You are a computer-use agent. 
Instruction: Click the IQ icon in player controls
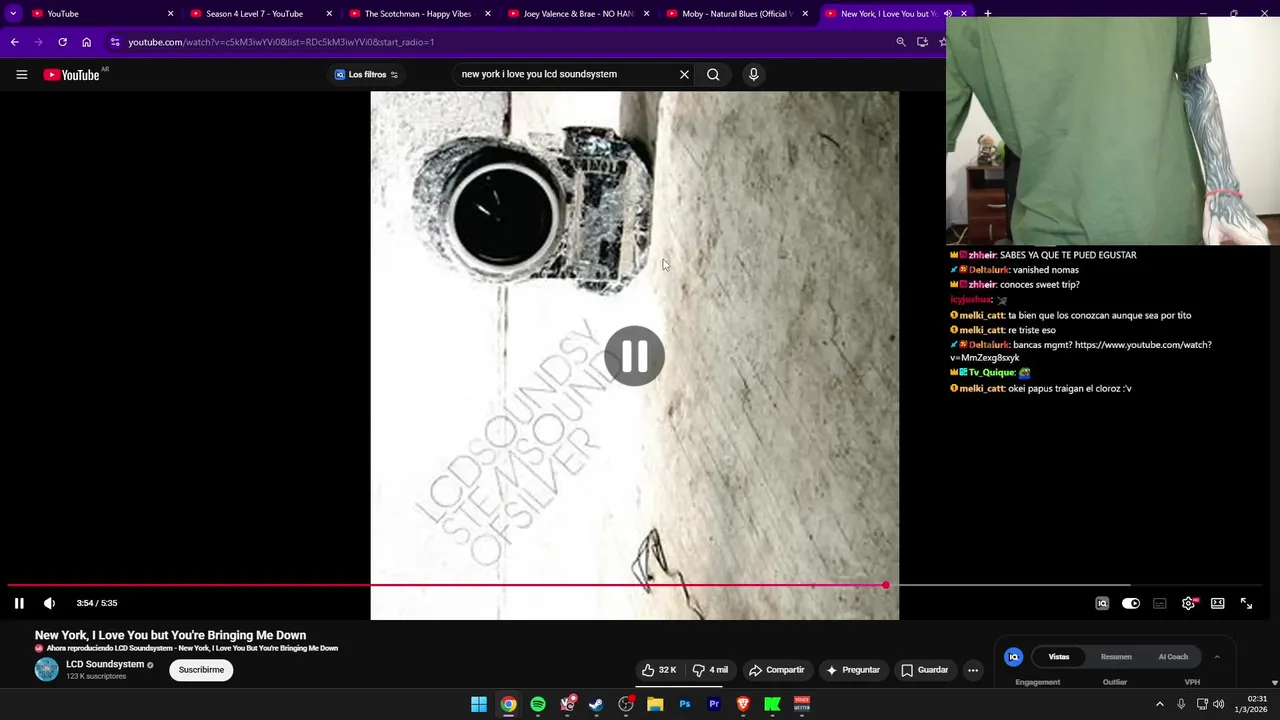click(x=1102, y=603)
